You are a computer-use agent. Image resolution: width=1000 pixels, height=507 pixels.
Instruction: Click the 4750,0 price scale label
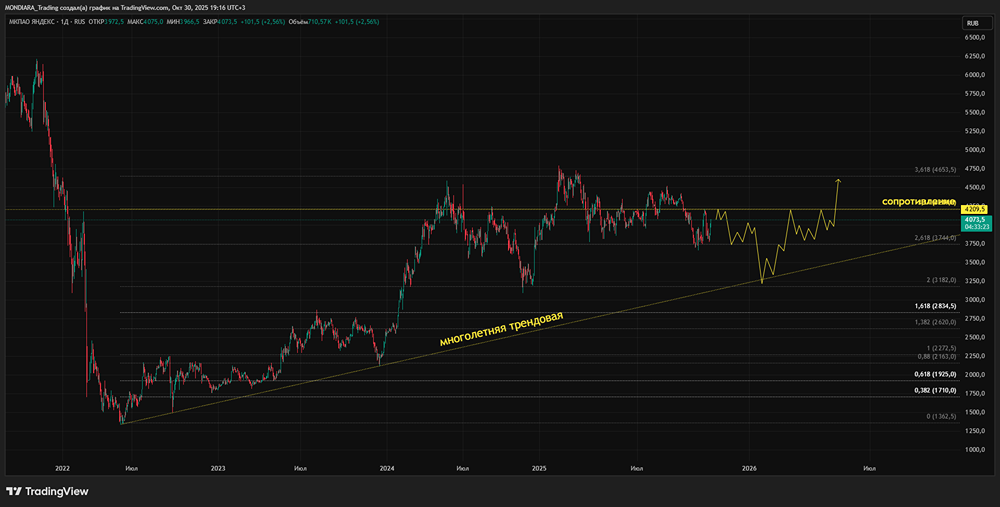coord(976,168)
